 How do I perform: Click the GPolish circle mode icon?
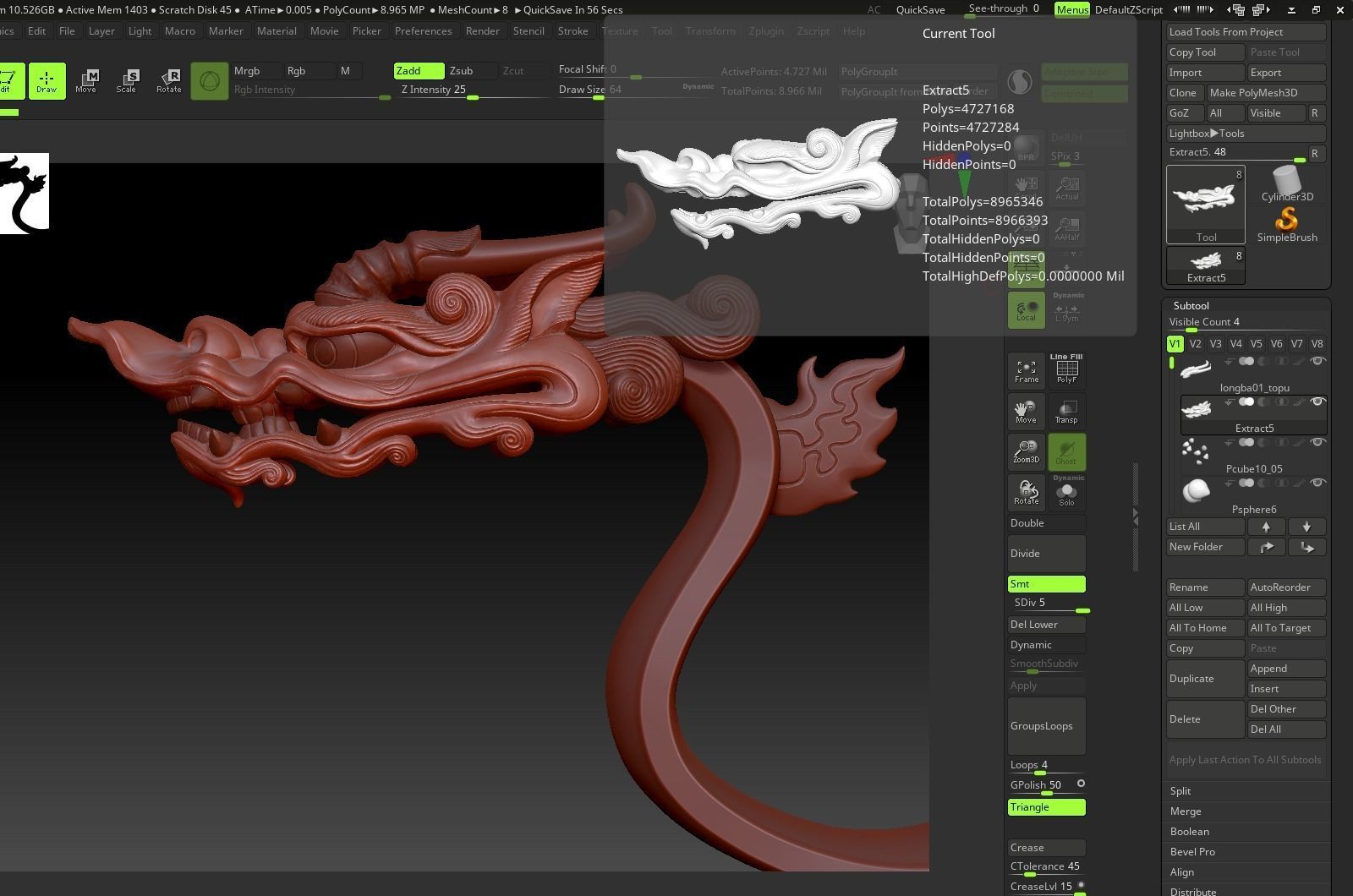click(x=1081, y=784)
